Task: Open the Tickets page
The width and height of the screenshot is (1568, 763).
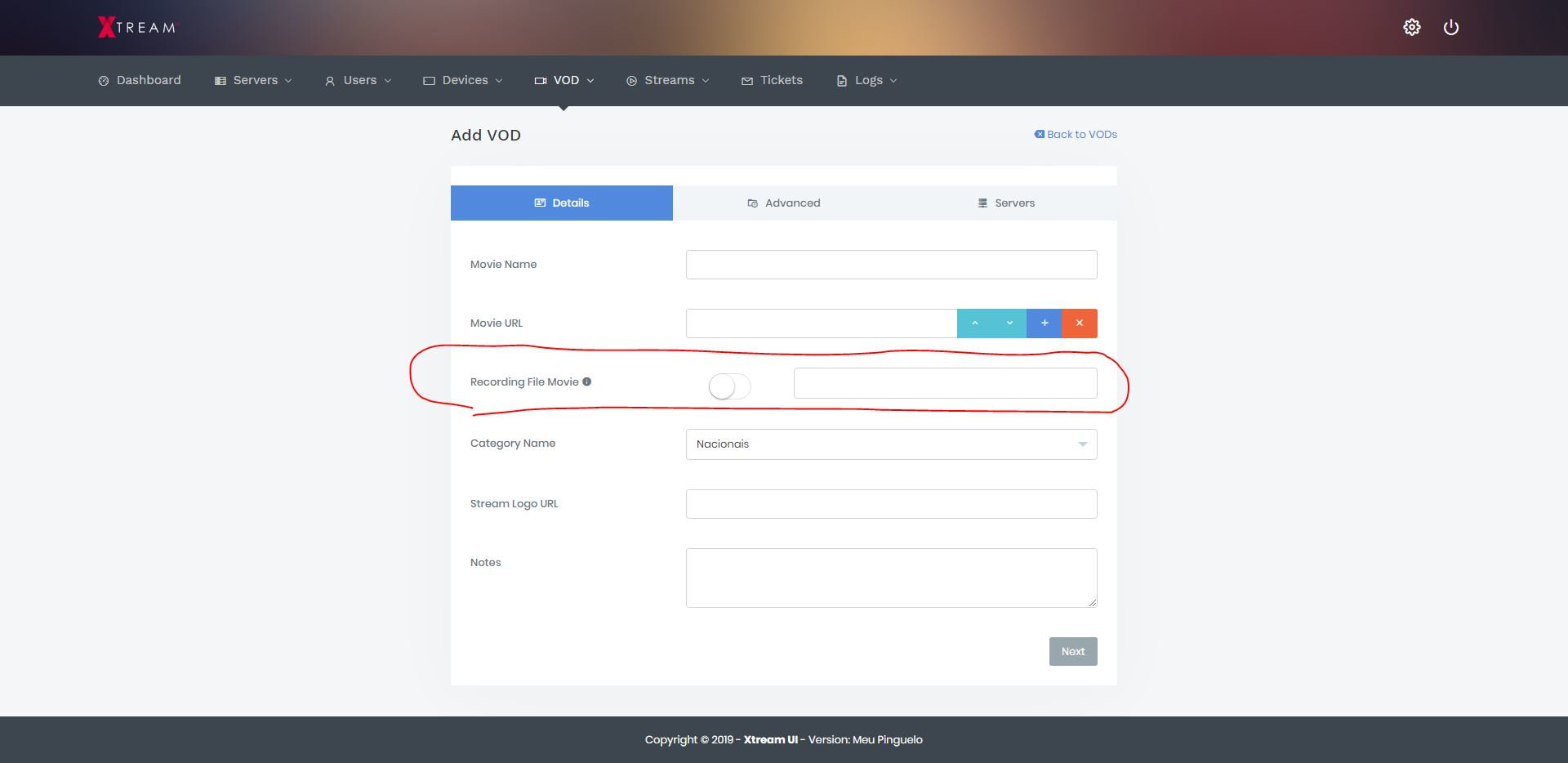Action: 772,80
